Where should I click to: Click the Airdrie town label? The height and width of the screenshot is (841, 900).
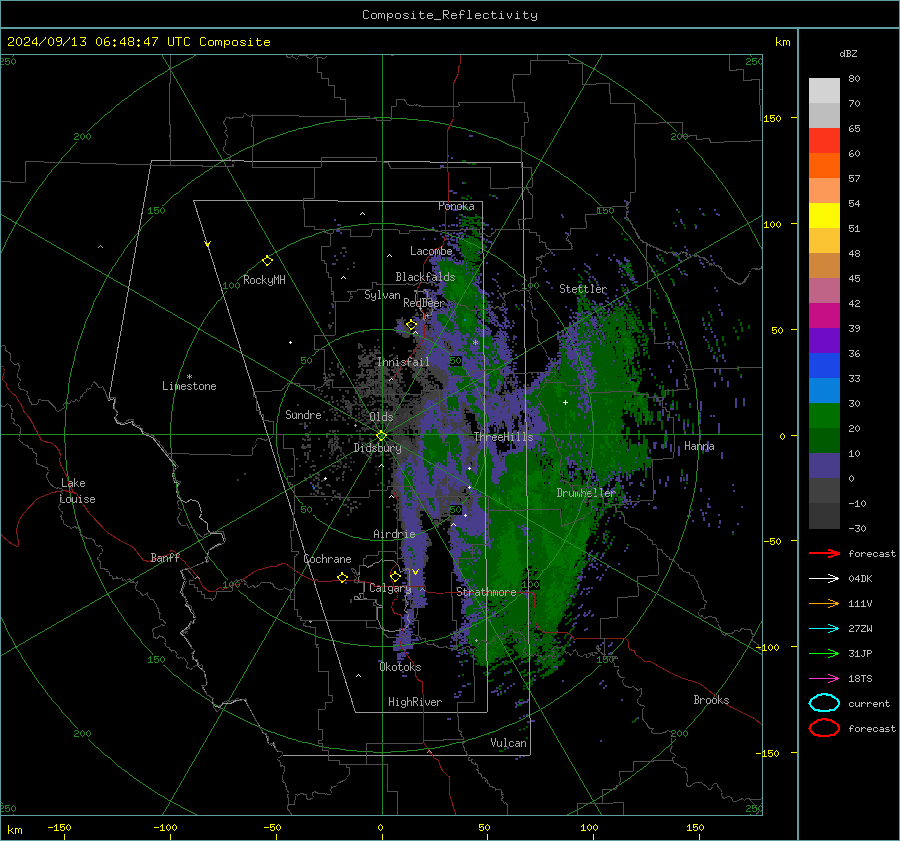394,534
